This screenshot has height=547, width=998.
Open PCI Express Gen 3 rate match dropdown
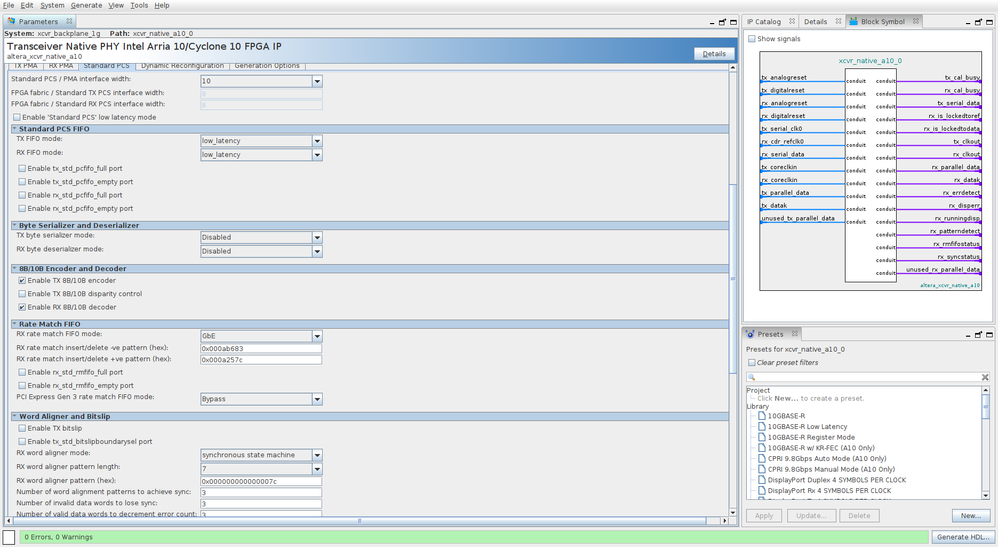[317, 399]
